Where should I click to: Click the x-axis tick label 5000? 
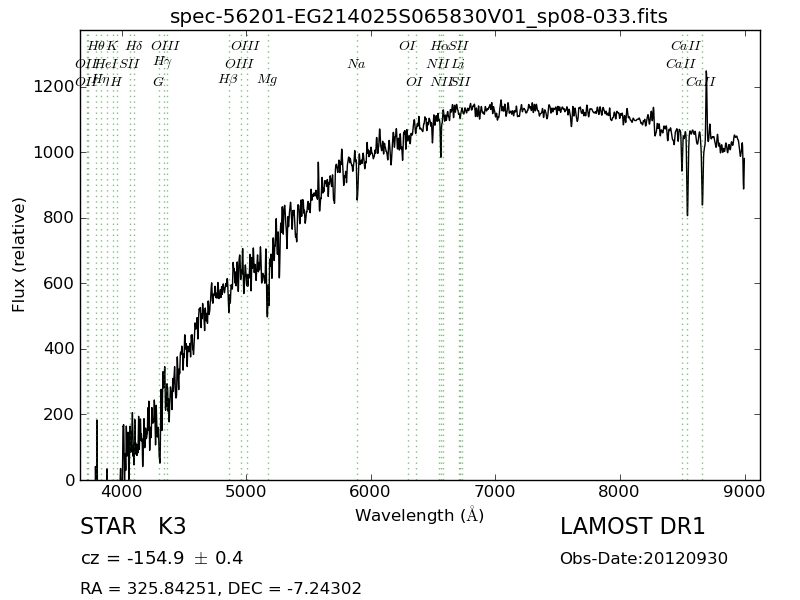[246, 491]
